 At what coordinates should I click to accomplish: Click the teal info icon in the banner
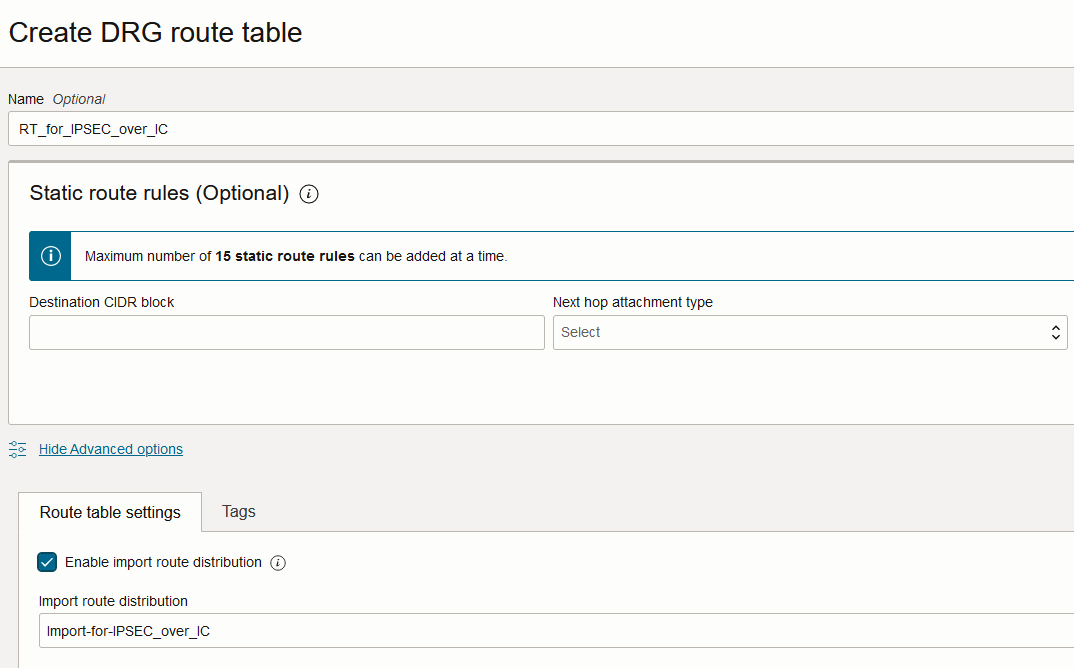[50, 256]
